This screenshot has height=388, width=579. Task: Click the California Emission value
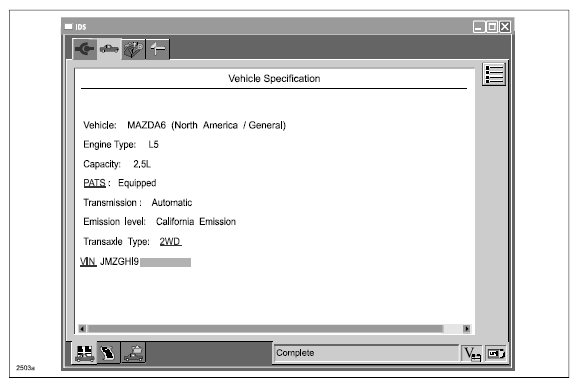pyautogui.click(x=196, y=222)
